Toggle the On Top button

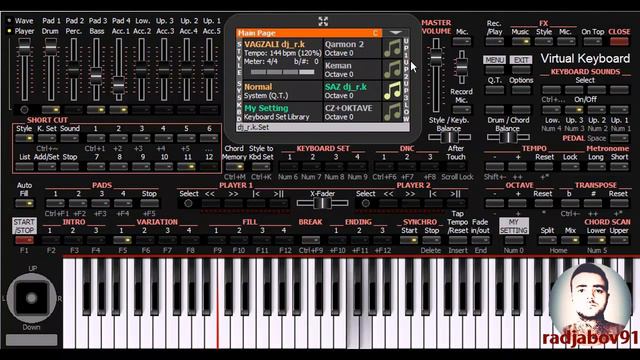tap(592, 41)
